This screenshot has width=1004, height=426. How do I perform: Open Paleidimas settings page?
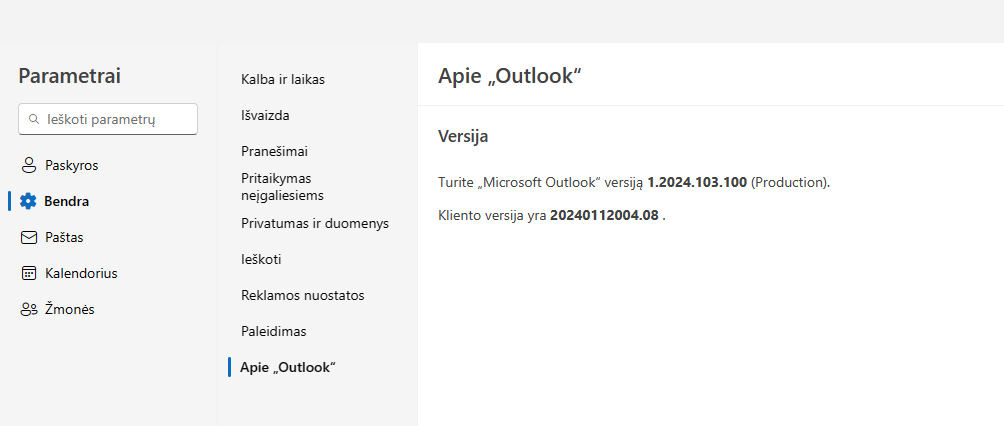[x=274, y=331]
